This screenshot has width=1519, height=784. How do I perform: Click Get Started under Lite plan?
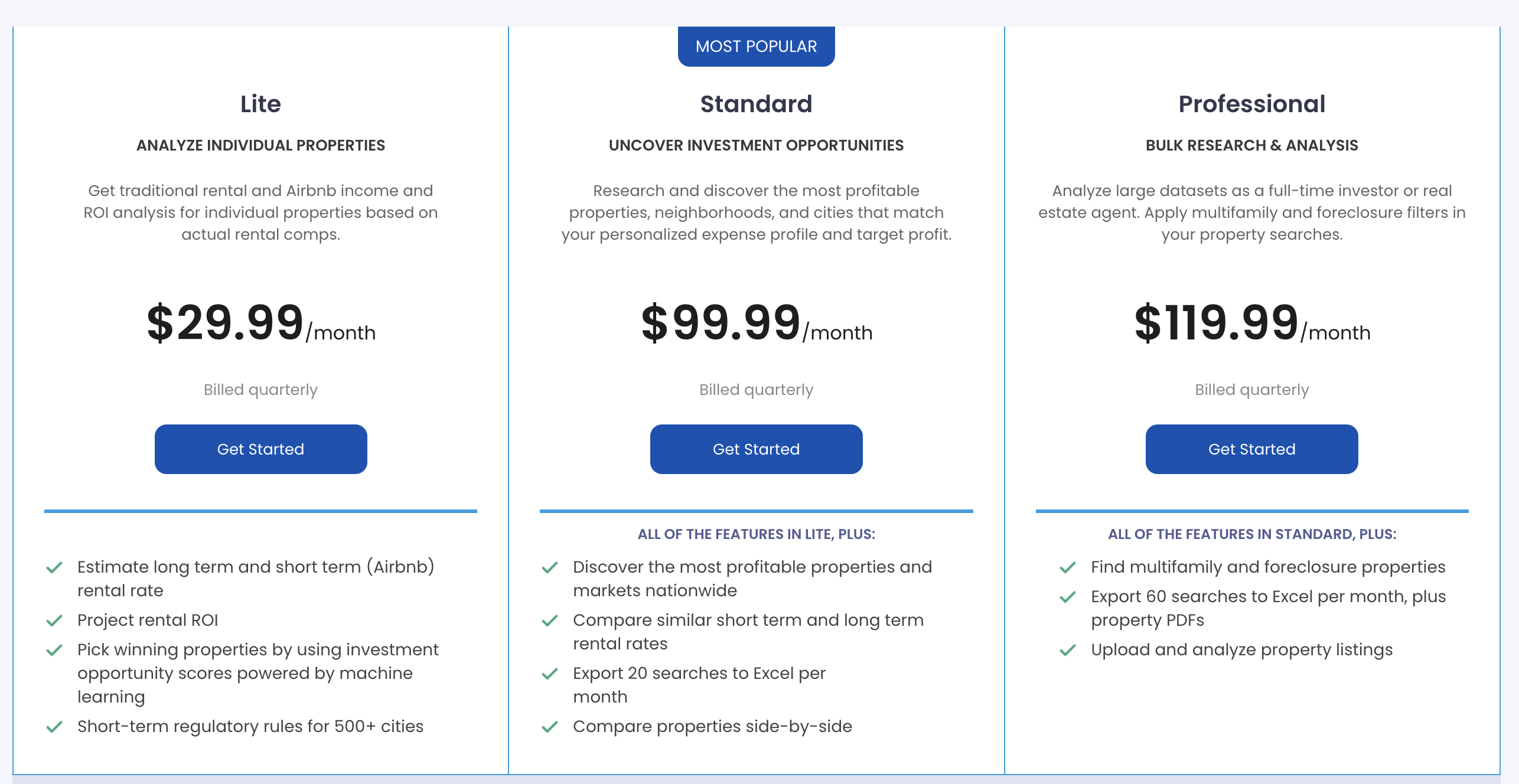click(x=260, y=449)
